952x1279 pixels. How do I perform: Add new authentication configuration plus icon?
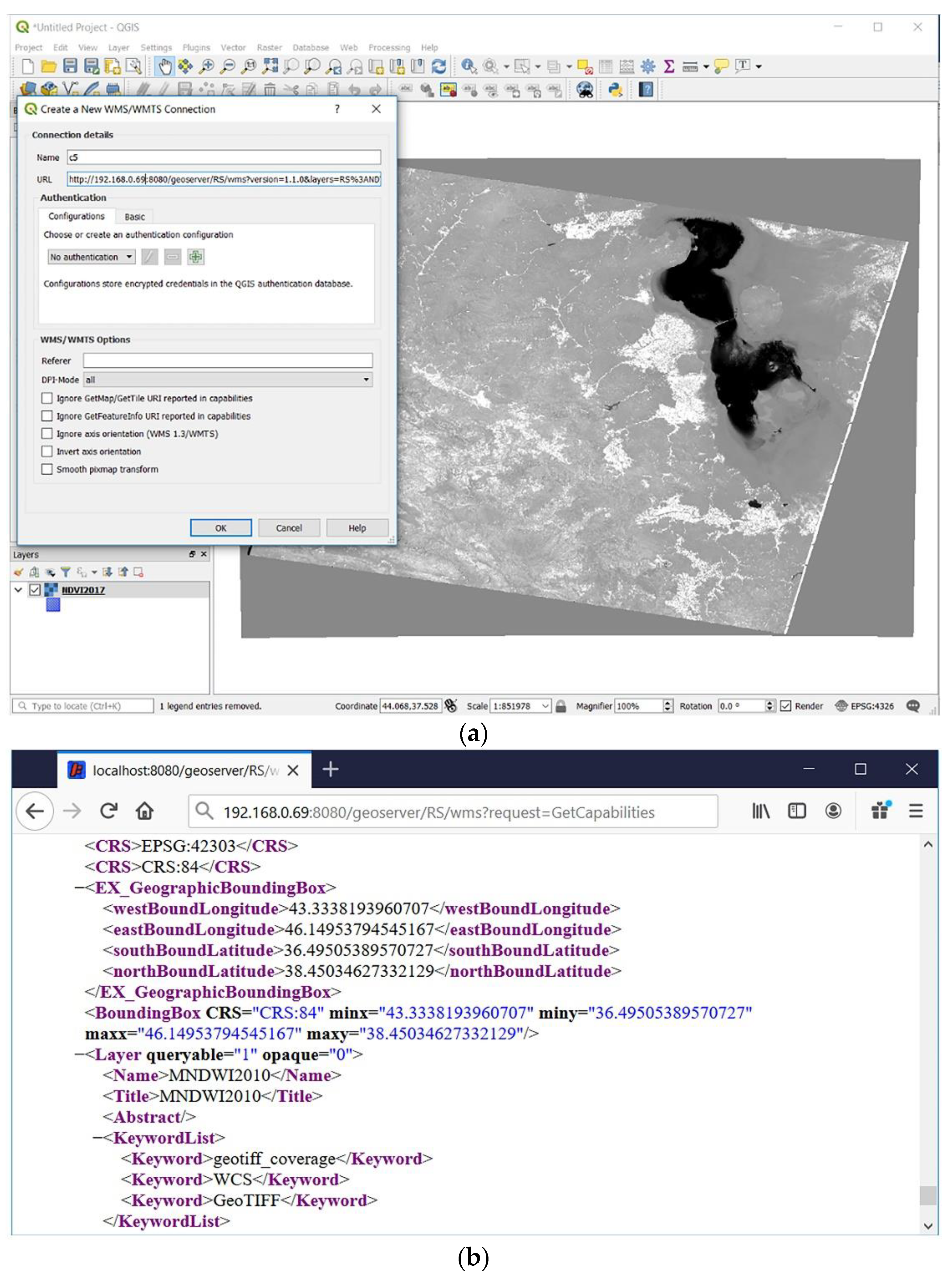[196, 257]
